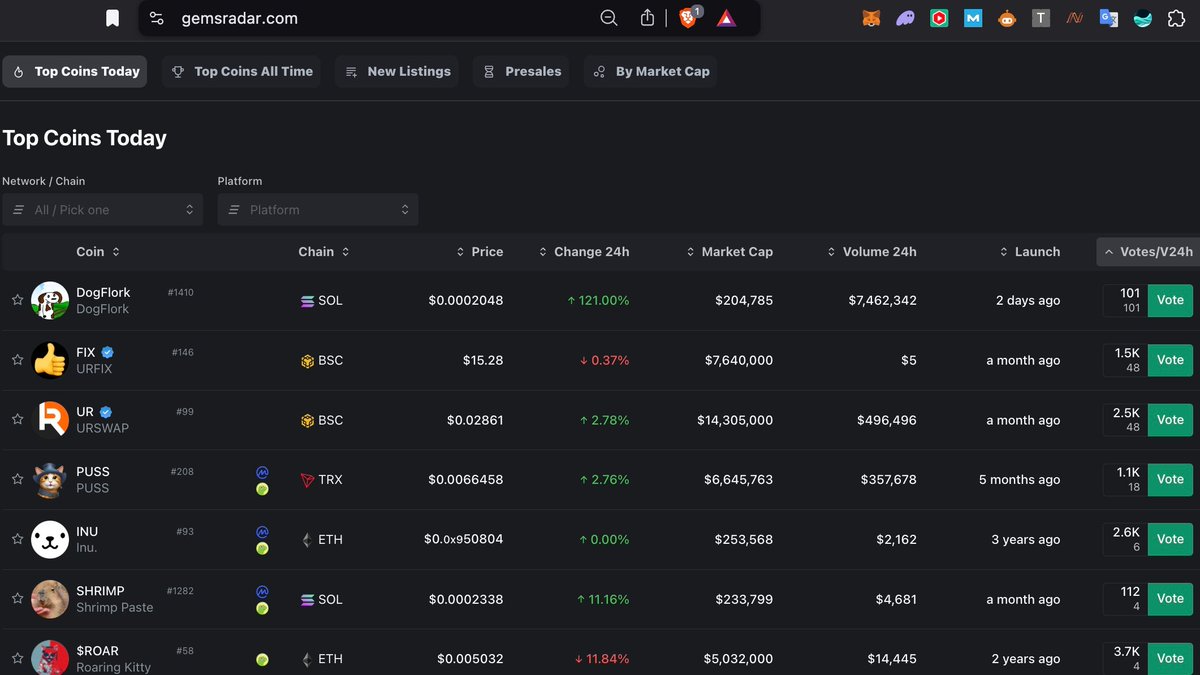Image resolution: width=1200 pixels, height=675 pixels.
Task: Open the translate extension icon
Action: click(1109, 18)
